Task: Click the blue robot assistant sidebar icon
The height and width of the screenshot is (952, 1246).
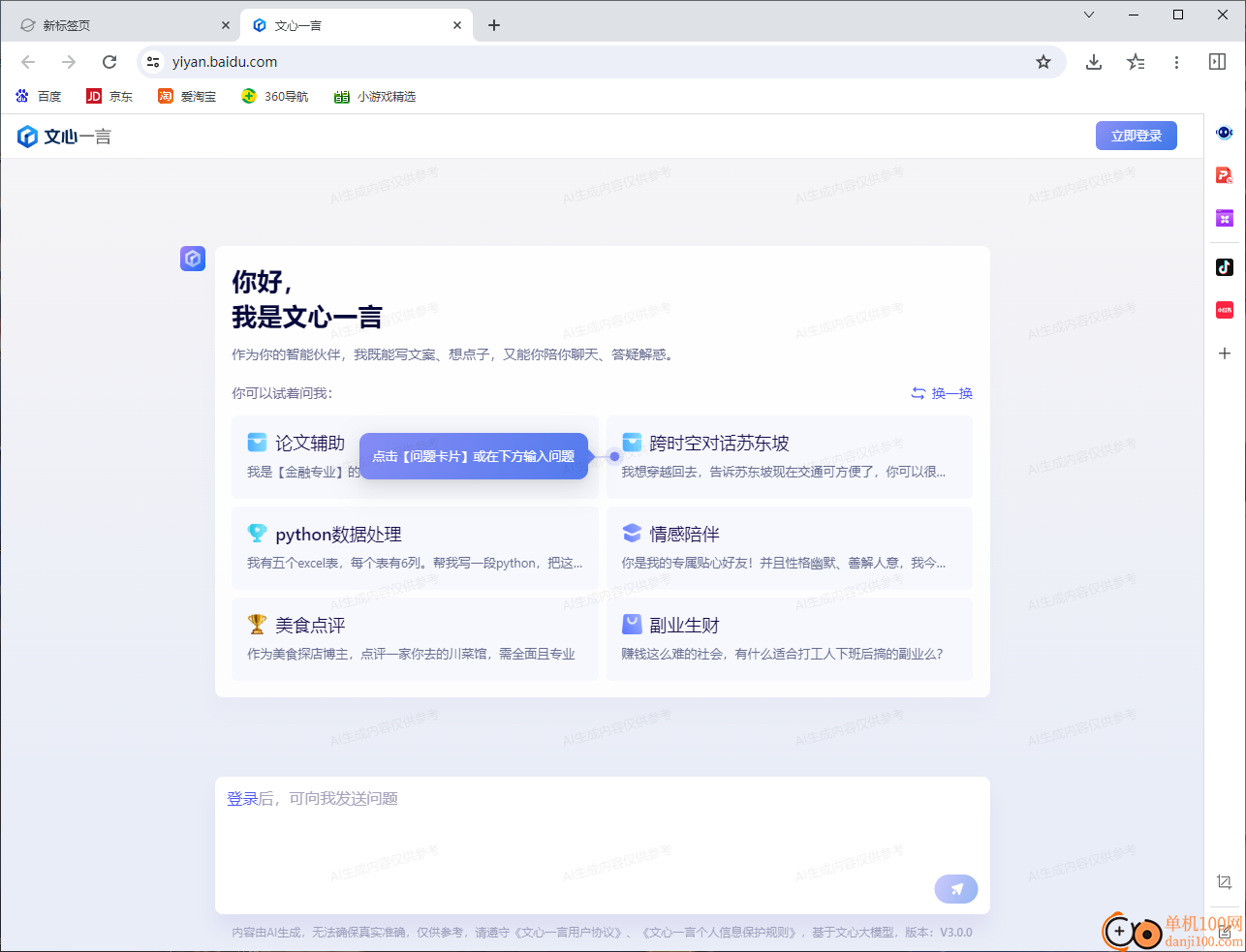Action: coord(1225,133)
